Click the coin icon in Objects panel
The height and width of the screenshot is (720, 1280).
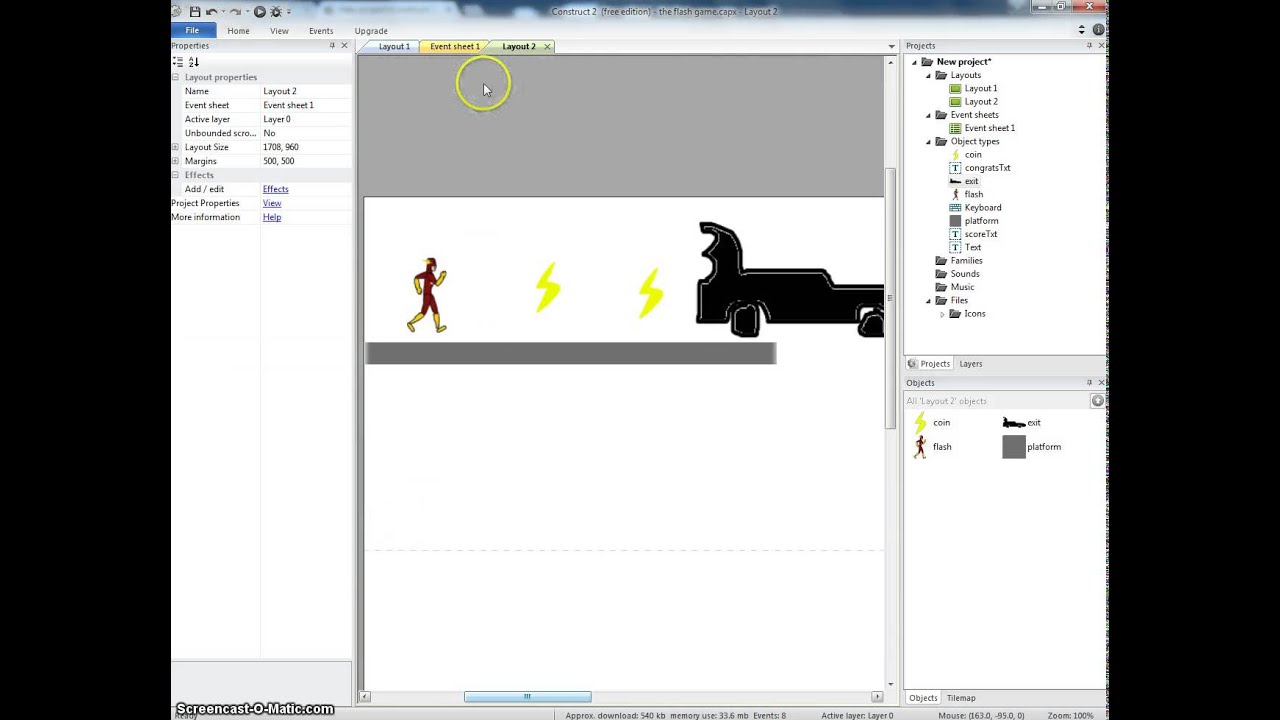pyautogui.click(x=920, y=423)
